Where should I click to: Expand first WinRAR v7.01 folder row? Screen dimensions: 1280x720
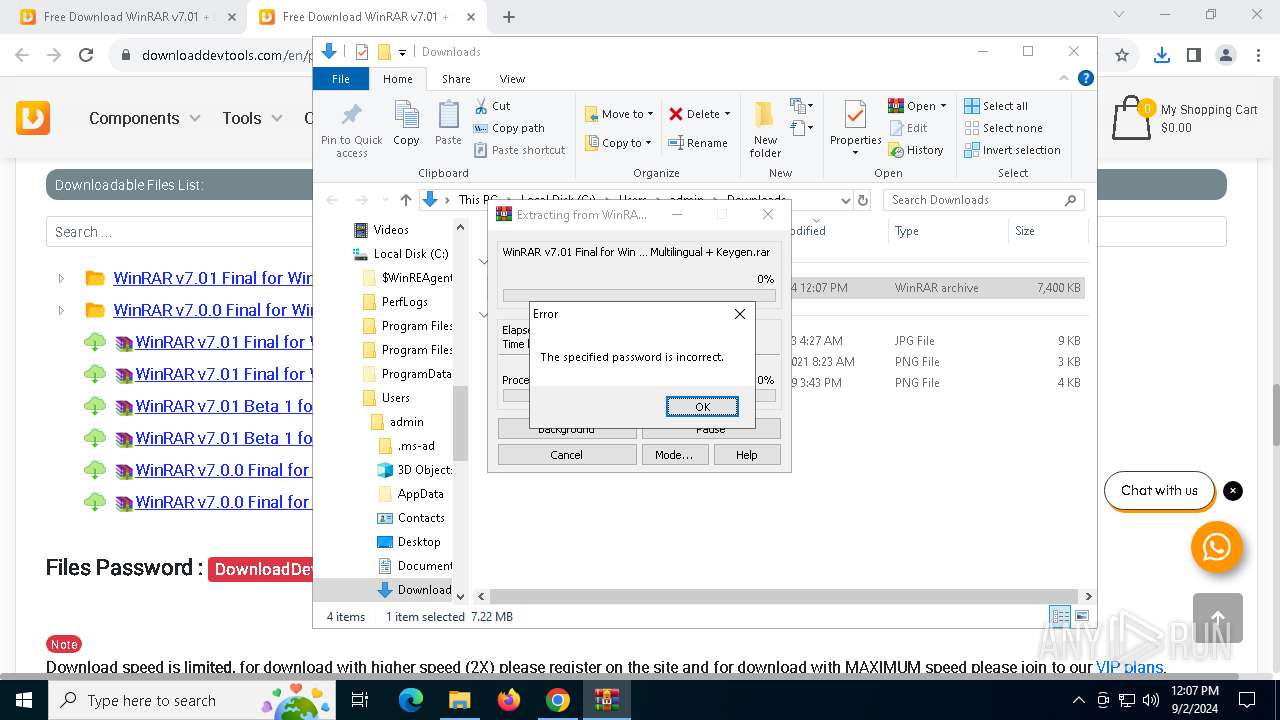coord(61,278)
